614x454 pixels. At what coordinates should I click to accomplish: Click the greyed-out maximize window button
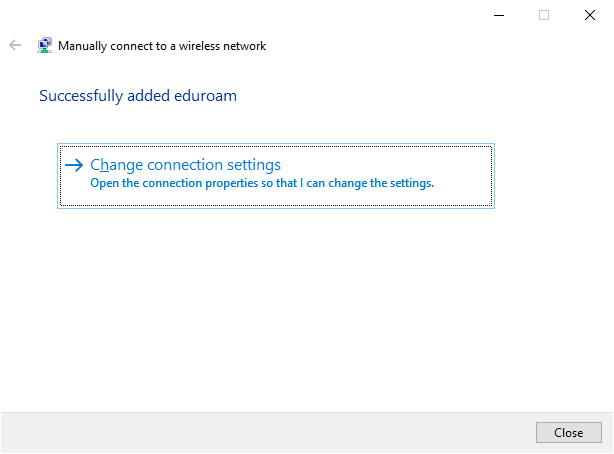544,15
